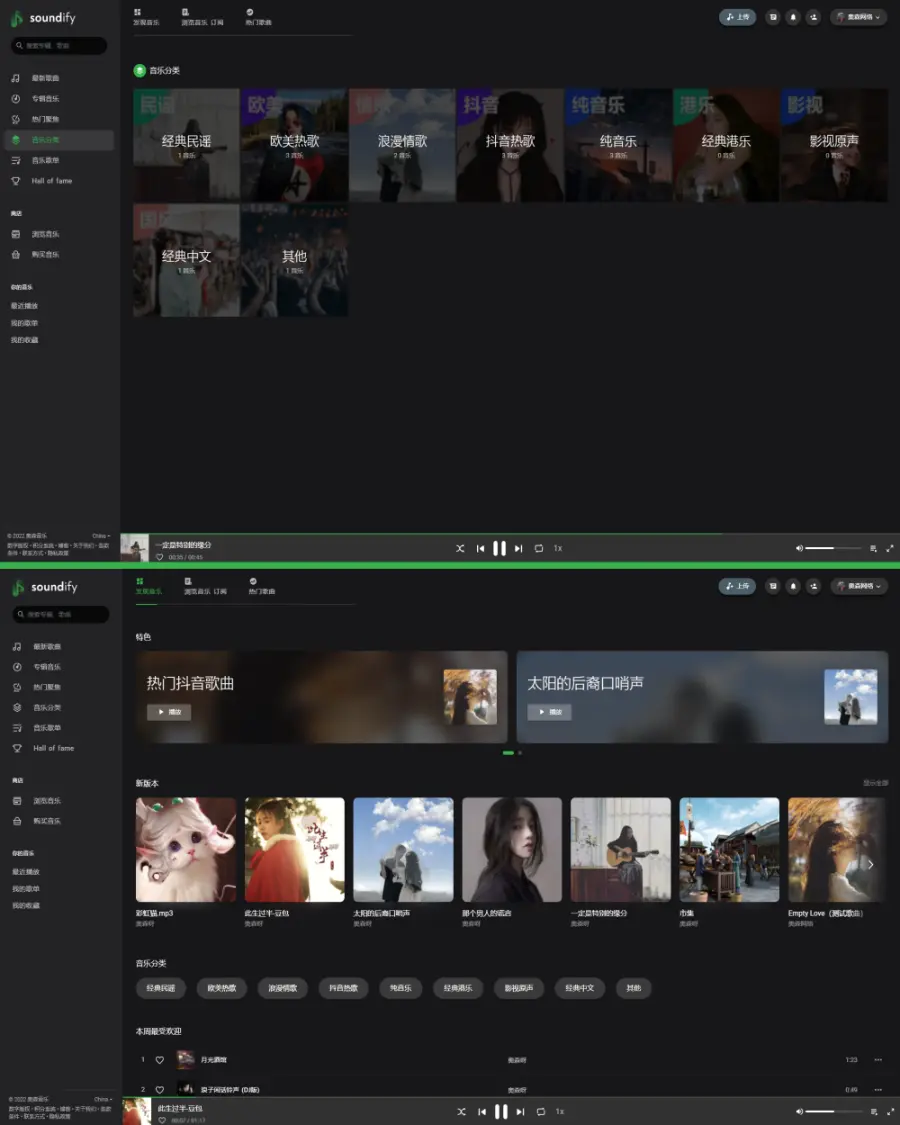Image resolution: width=900 pixels, height=1125 pixels.
Task: Open more options for first weekly popular song
Action: (x=878, y=1060)
